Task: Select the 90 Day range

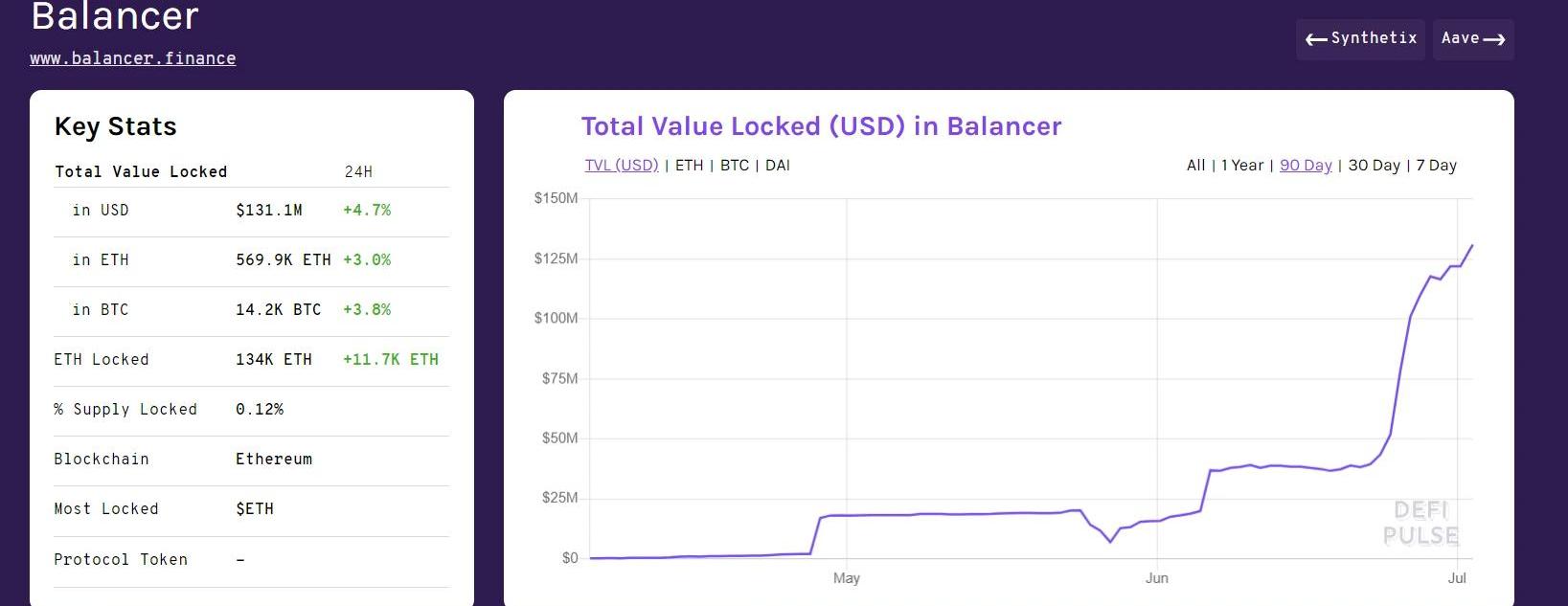Action: pos(1306,165)
